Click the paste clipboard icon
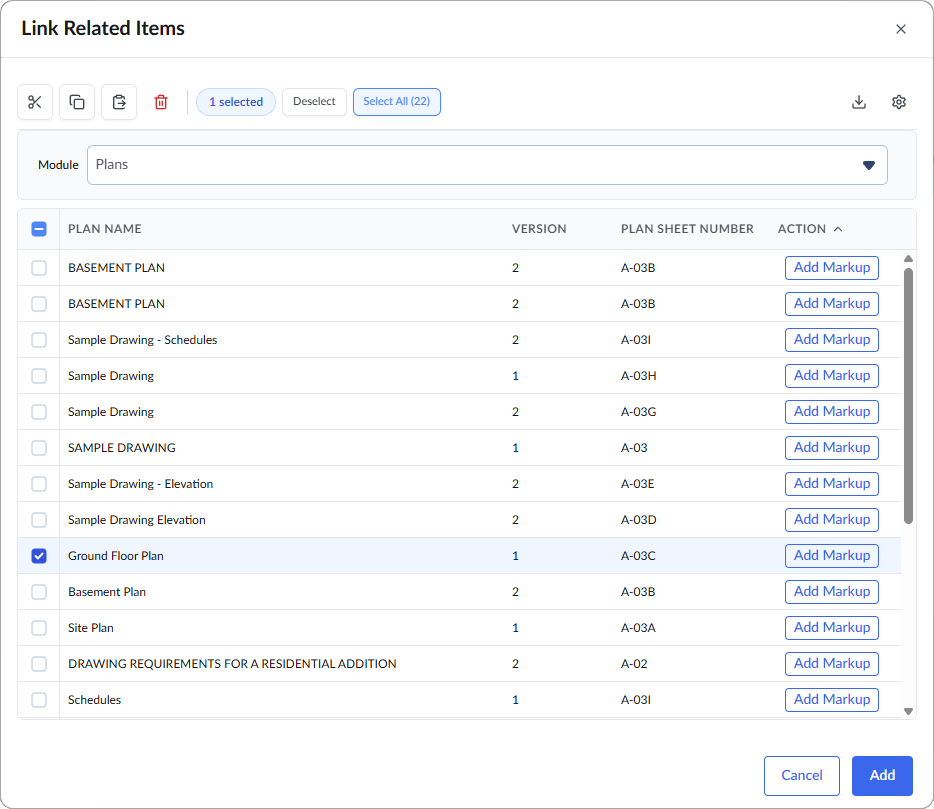 pyautogui.click(x=119, y=102)
